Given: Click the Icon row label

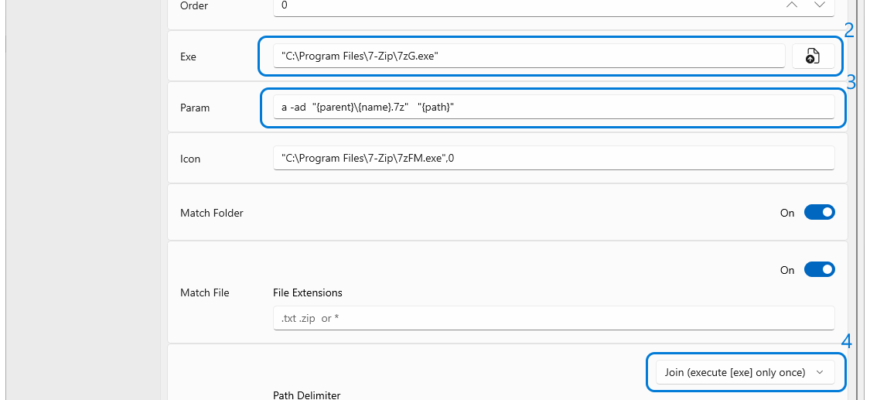Looking at the screenshot, I should tap(190, 159).
